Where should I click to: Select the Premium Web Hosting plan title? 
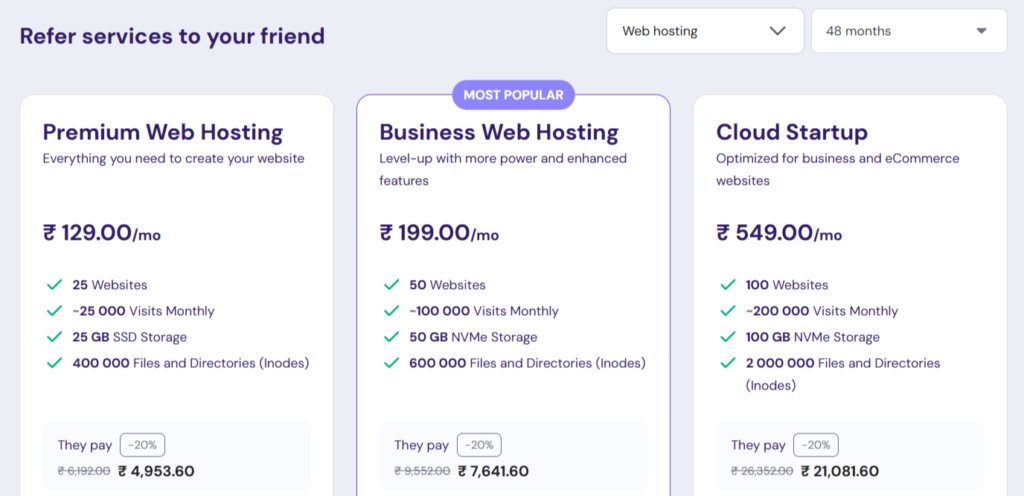[x=163, y=132]
